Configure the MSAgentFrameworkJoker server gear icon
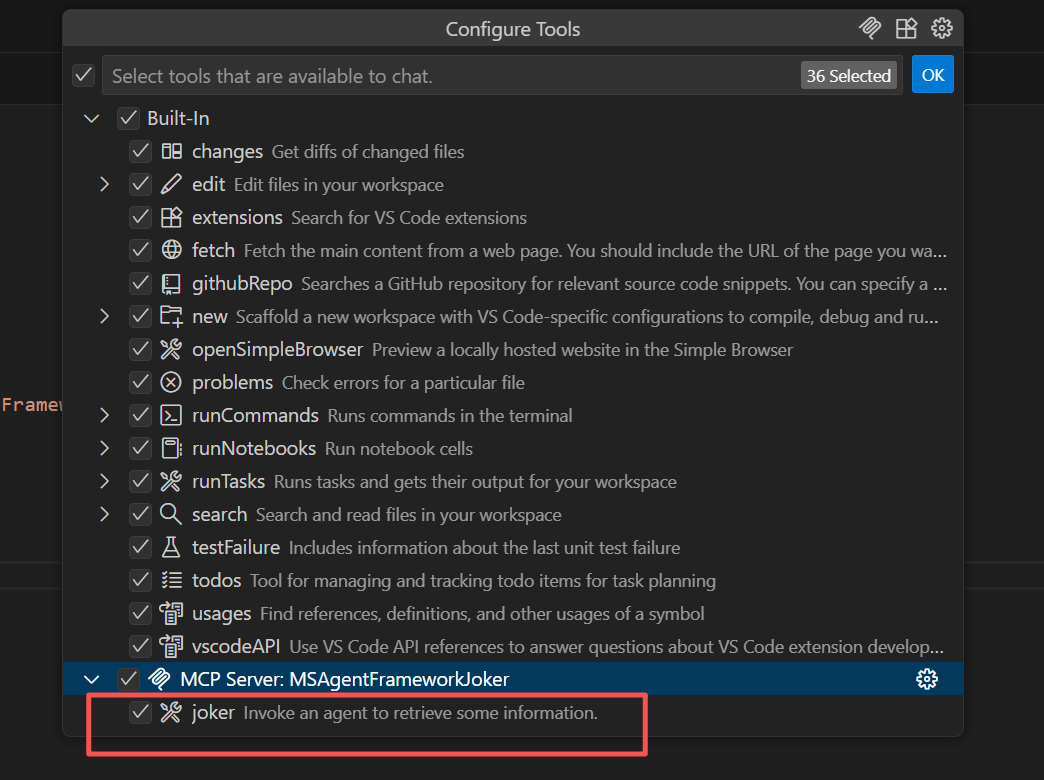This screenshot has width=1044, height=780. (x=927, y=679)
